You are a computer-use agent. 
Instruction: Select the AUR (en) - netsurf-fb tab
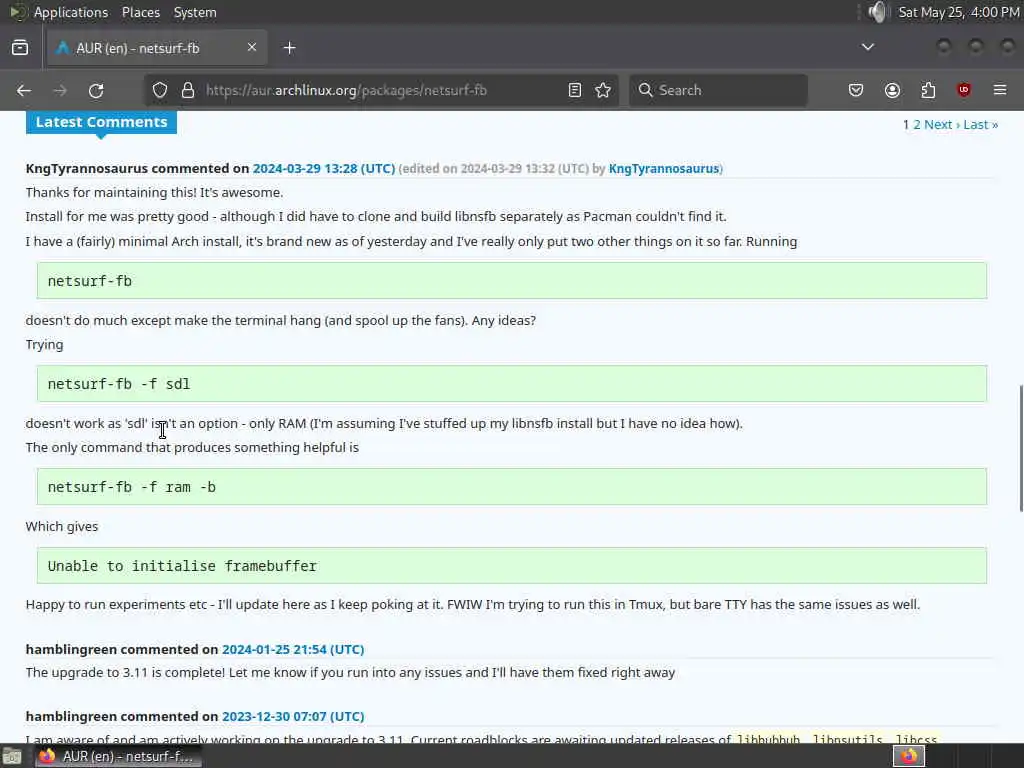157,48
